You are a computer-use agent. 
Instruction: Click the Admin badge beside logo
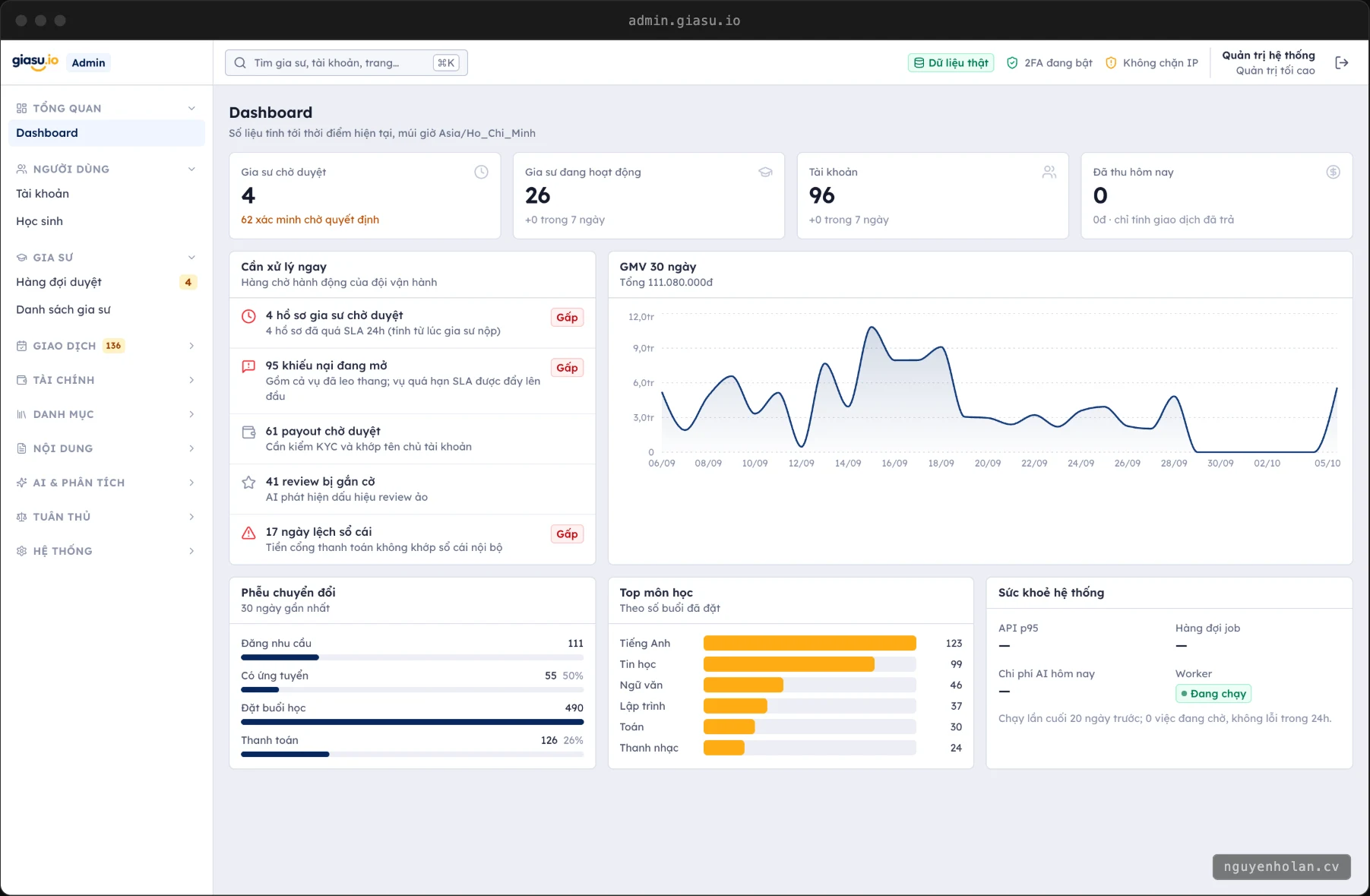tap(88, 62)
